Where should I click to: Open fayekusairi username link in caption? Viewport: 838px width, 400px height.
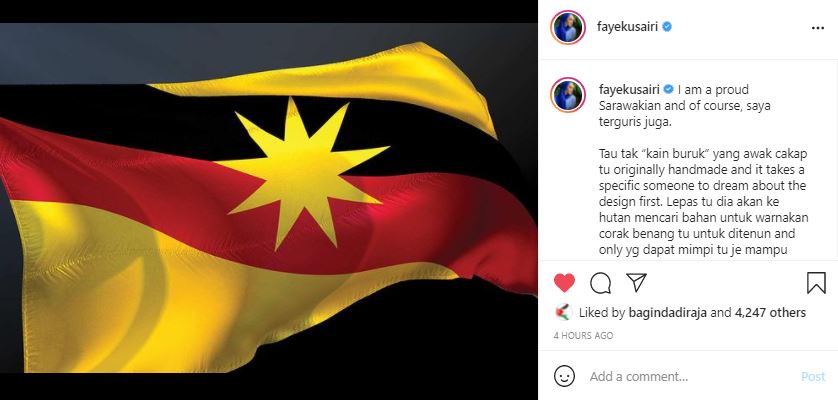pos(630,89)
